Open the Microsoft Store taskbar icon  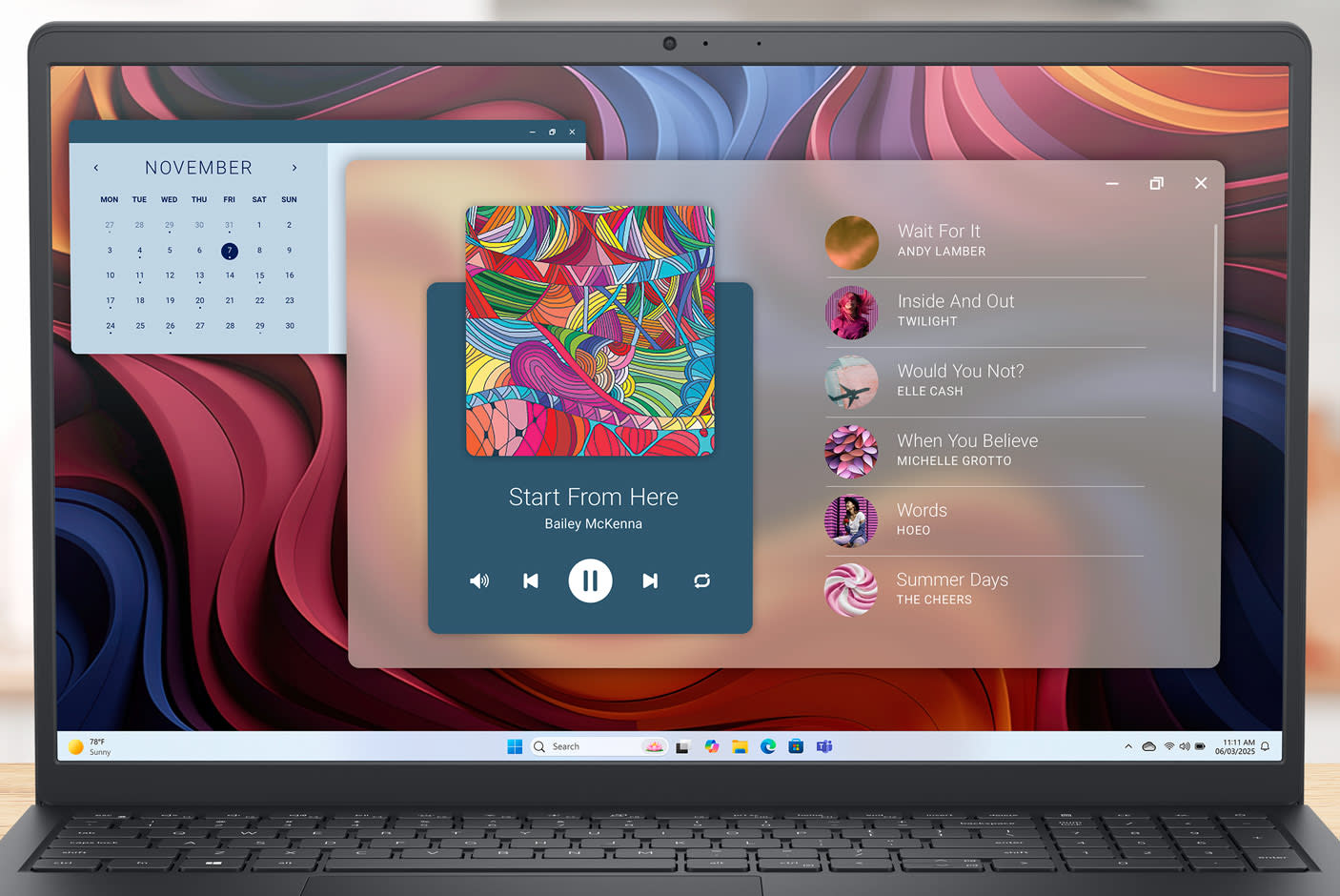pyautogui.click(x=796, y=746)
